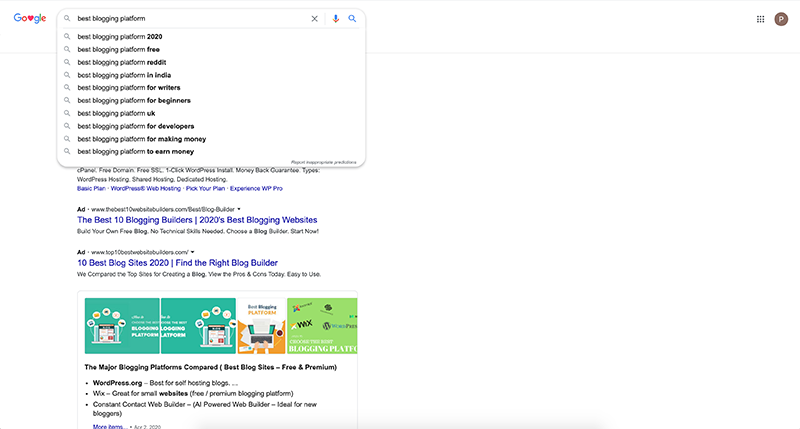Click the blue search magnifier button
This screenshot has width=800, height=429.
pos(352,18)
